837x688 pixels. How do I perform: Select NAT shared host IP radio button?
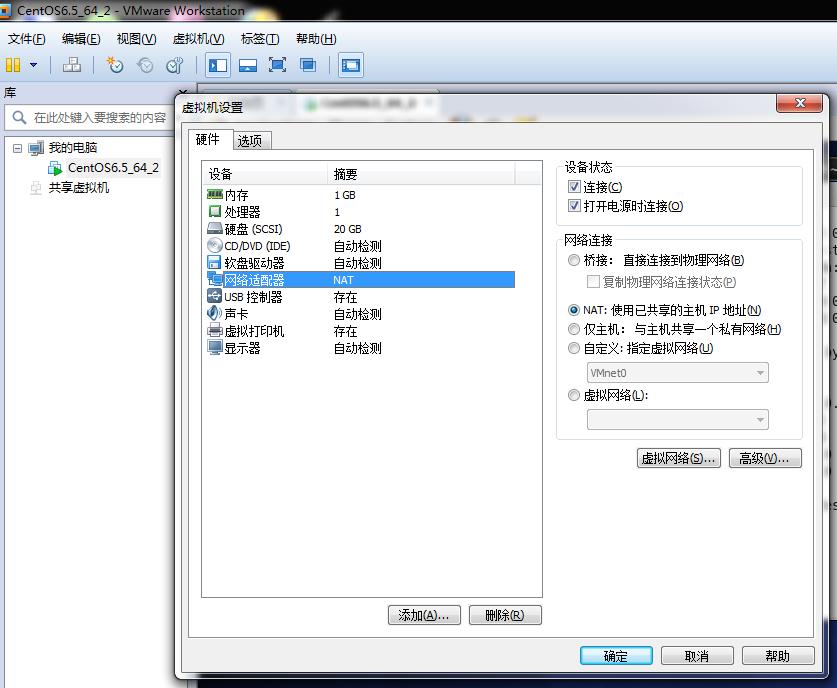574,310
